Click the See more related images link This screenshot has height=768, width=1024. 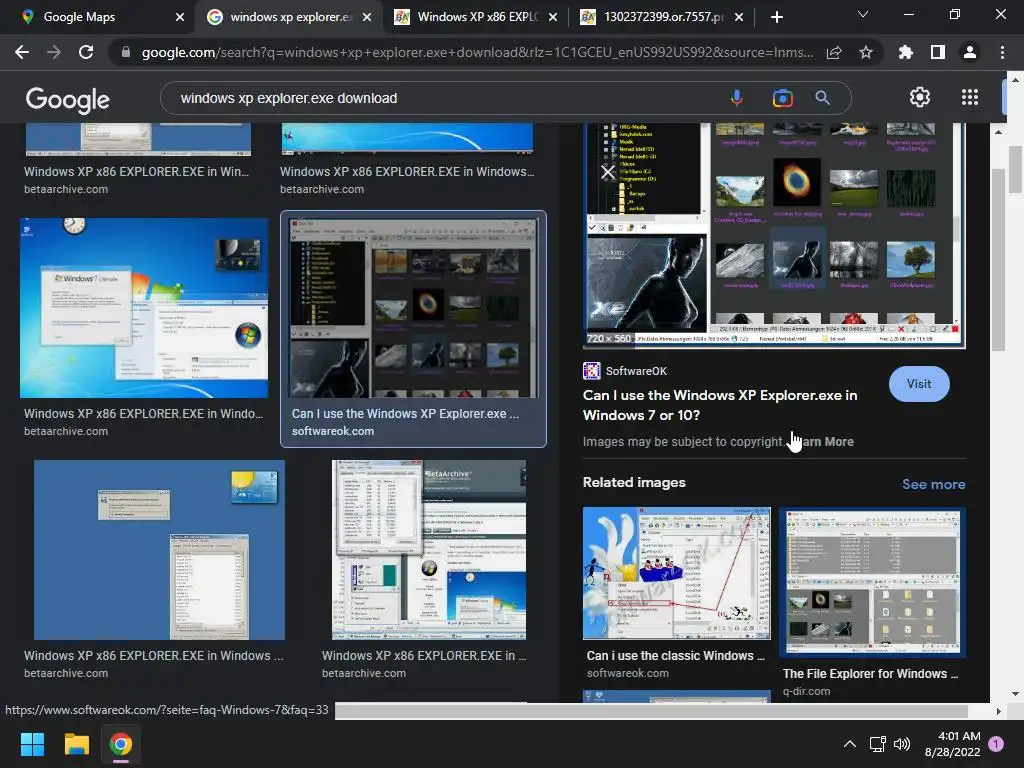pyautogui.click(x=933, y=484)
